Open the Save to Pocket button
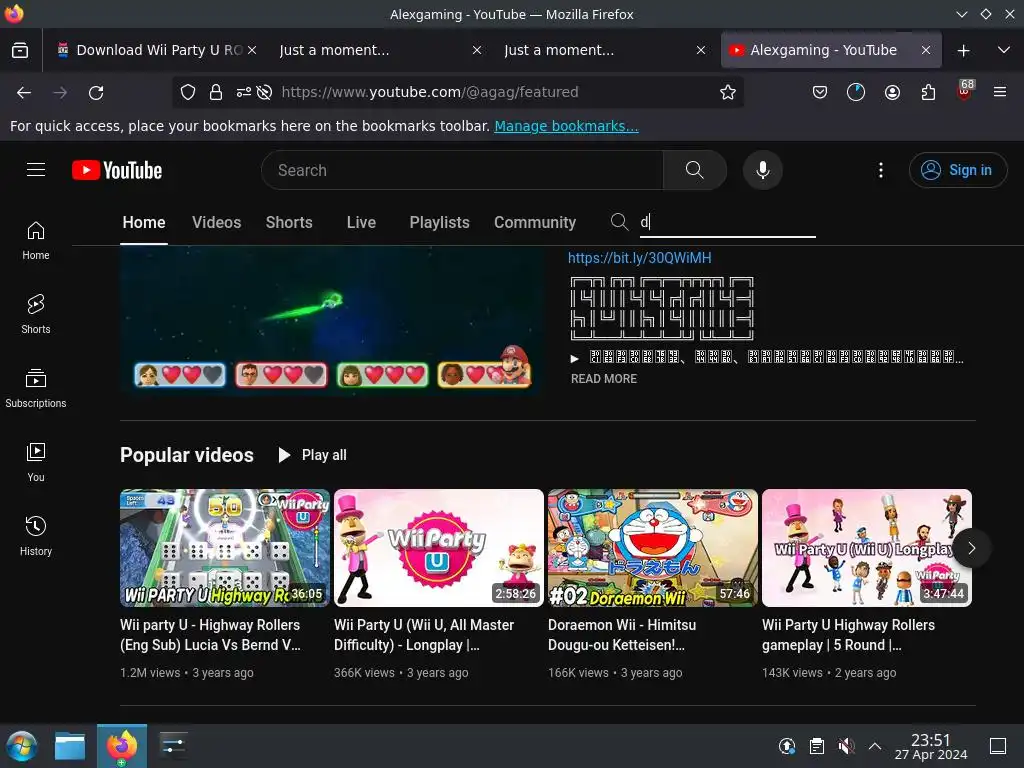Screen dimensions: 1024x768 (x=820, y=93)
